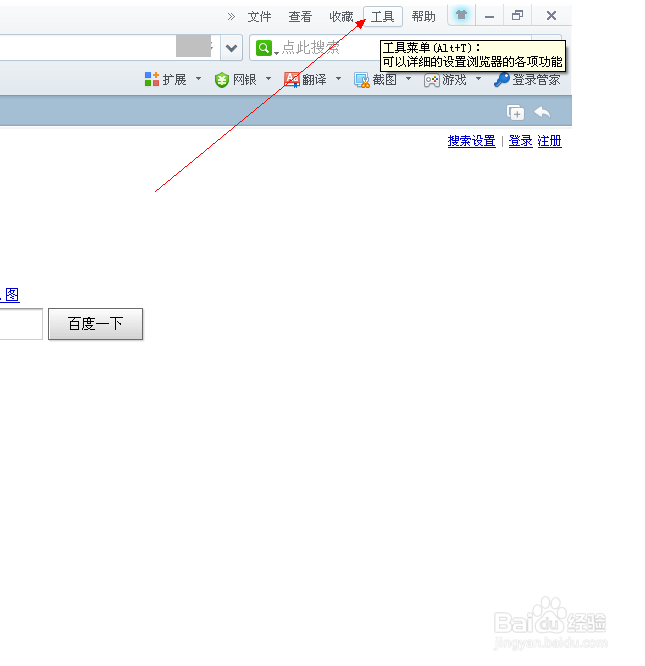Expand the address bar dropdown arrow
The height and width of the screenshot is (666, 645).
pyautogui.click(x=231, y=48)
